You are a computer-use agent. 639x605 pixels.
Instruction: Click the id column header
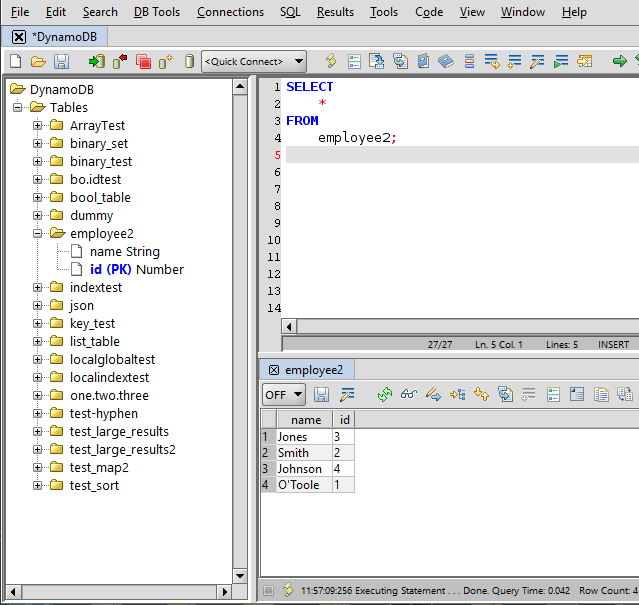[344, 420]
